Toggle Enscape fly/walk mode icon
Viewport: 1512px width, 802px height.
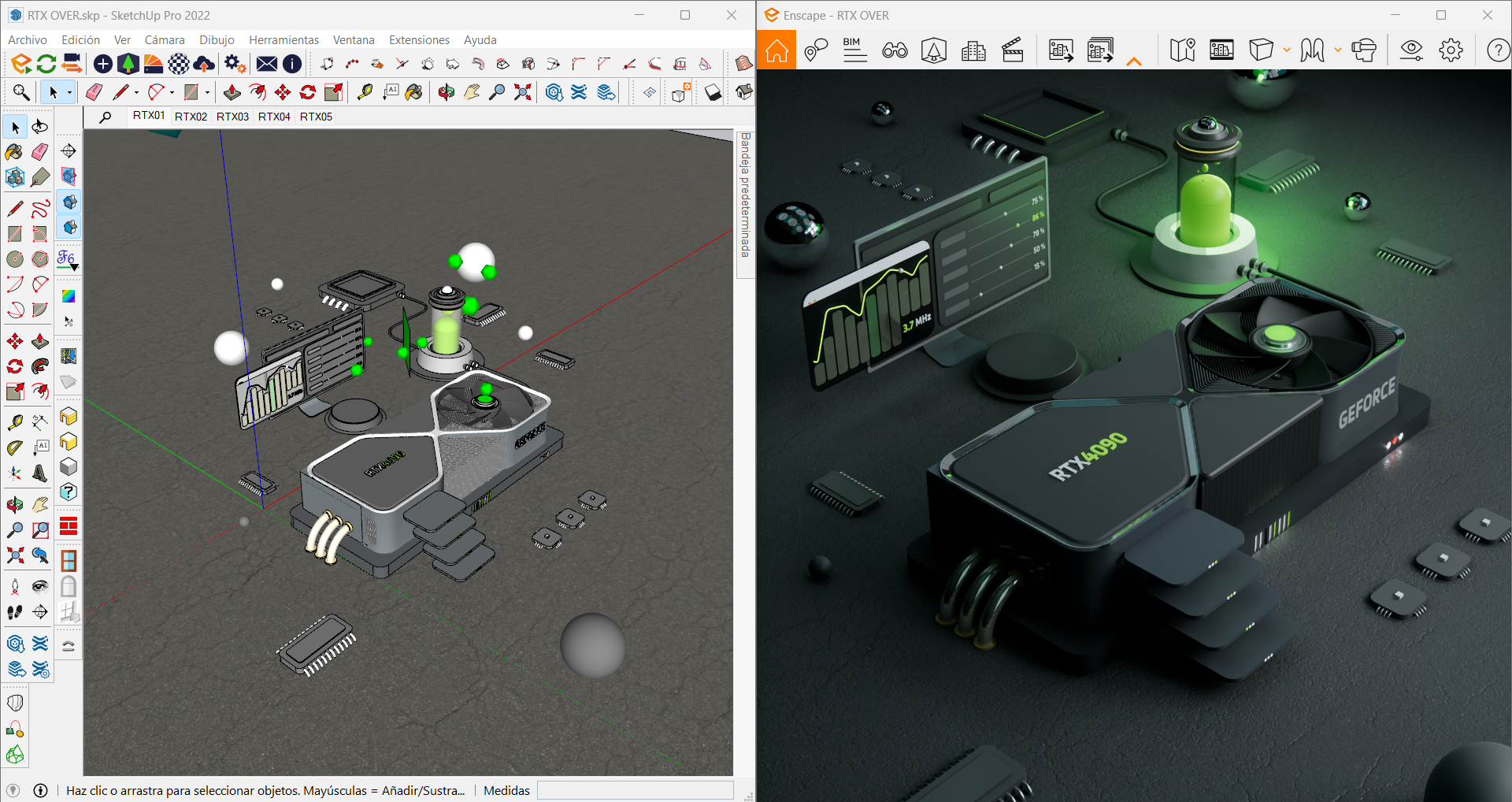(1312, 50)
